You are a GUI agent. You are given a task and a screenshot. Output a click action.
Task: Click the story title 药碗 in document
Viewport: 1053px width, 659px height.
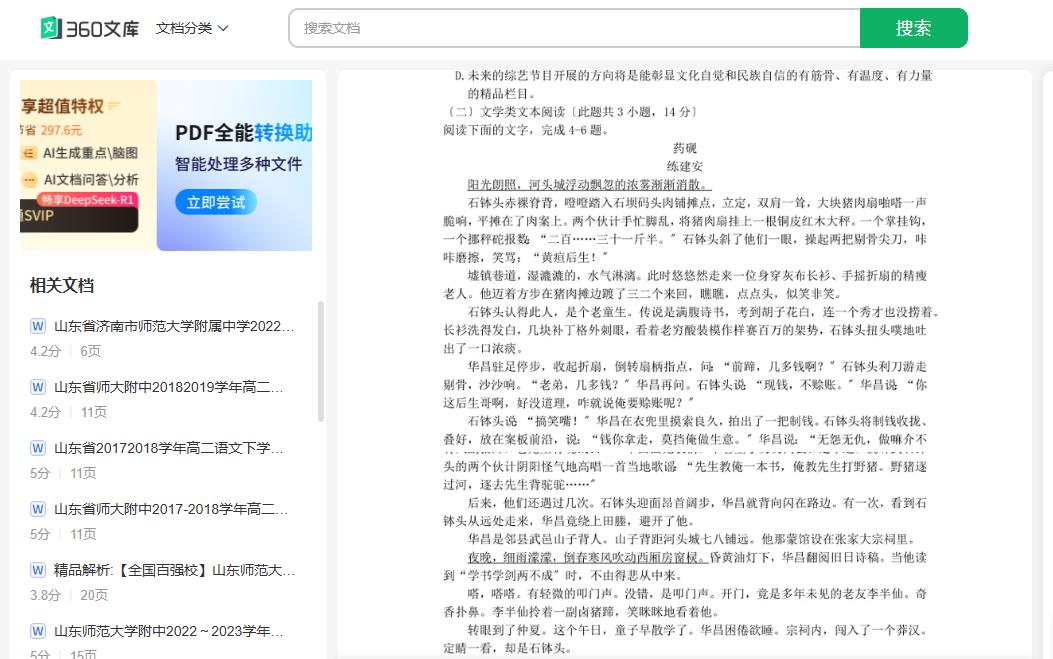684,148
